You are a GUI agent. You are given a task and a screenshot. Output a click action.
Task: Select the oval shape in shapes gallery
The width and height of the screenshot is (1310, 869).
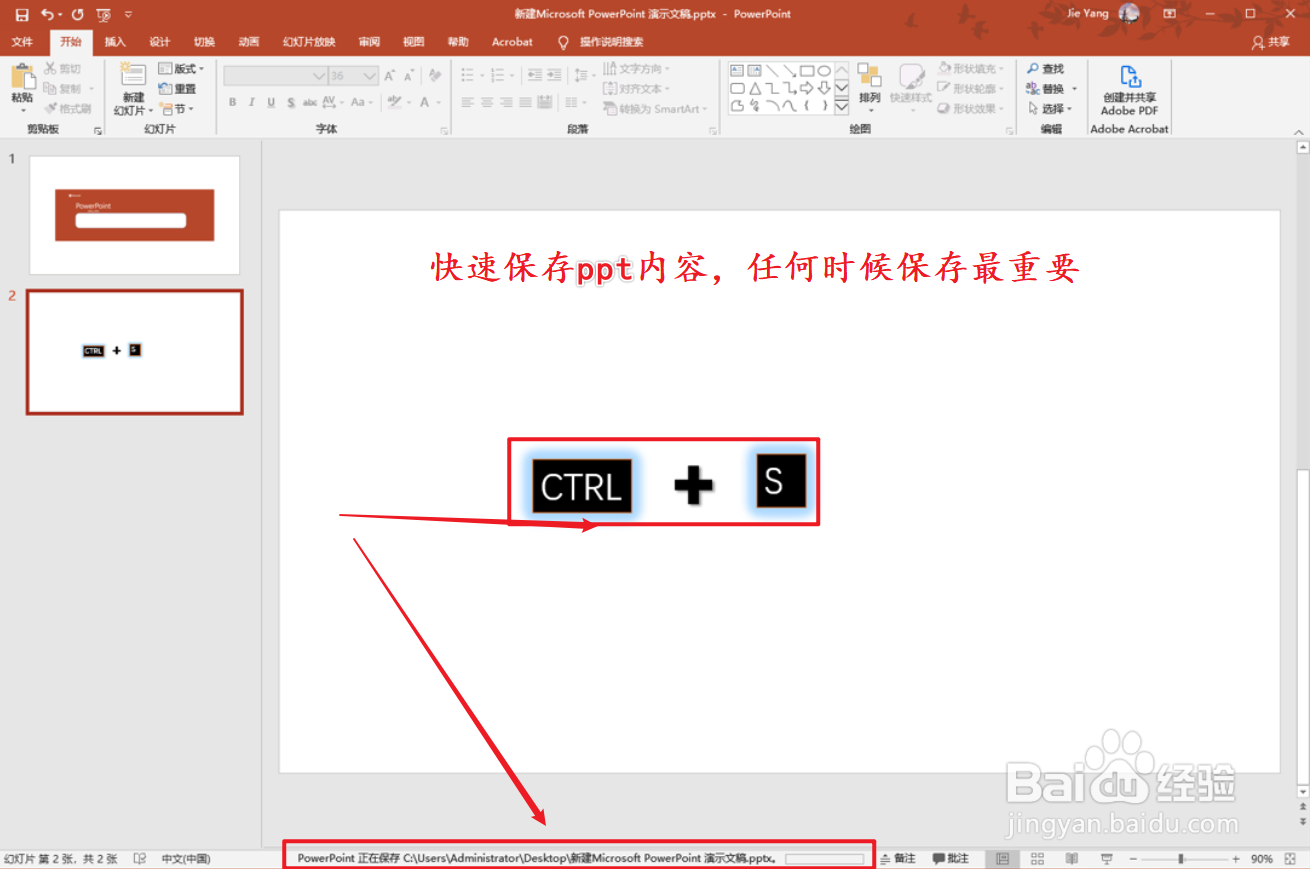823,71
